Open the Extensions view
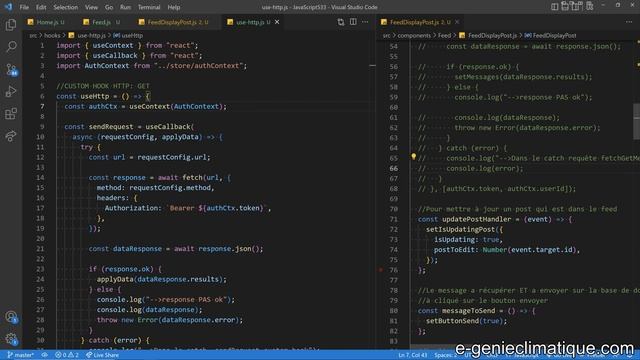Viewport: 640px width, 360px height. pos(11,113)
